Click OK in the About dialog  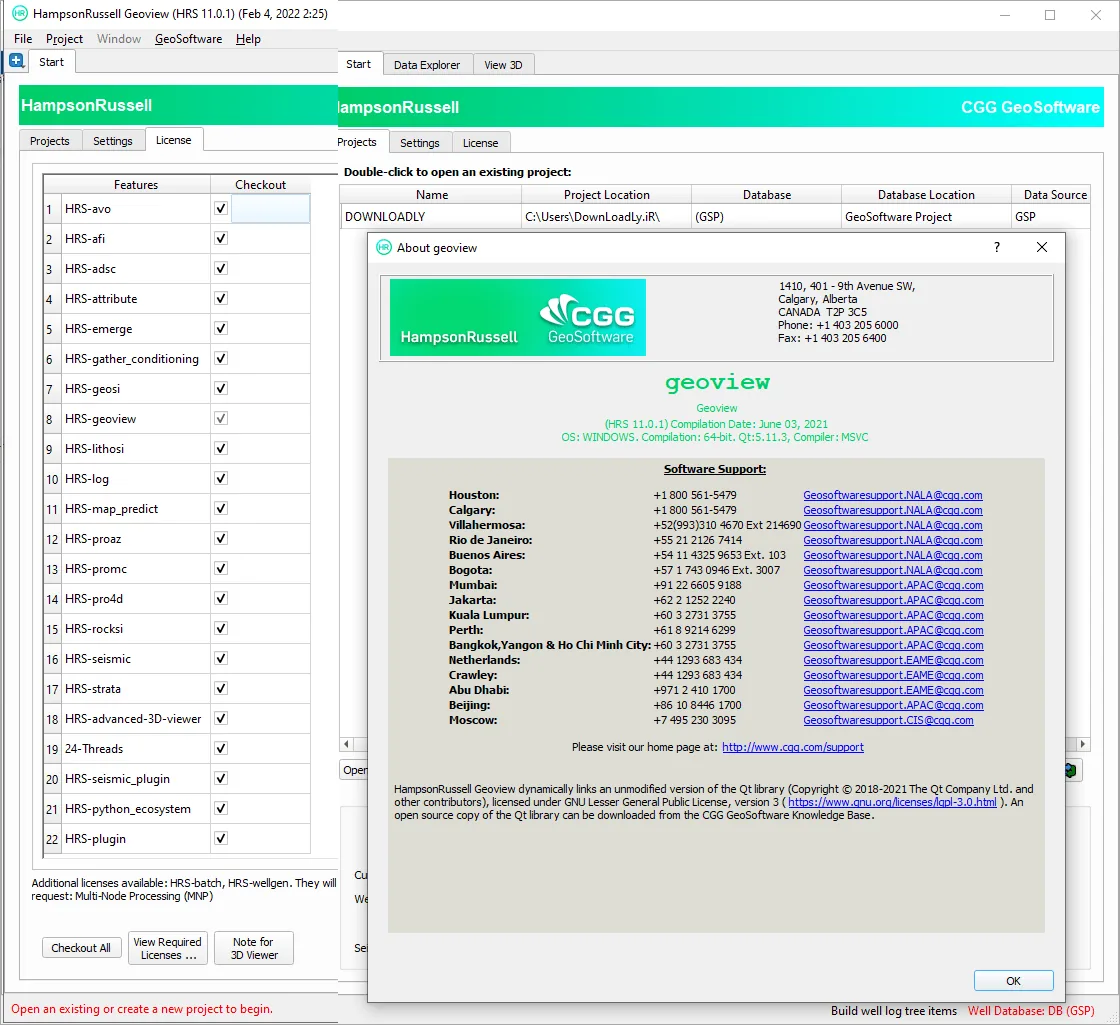(1014, 981)
